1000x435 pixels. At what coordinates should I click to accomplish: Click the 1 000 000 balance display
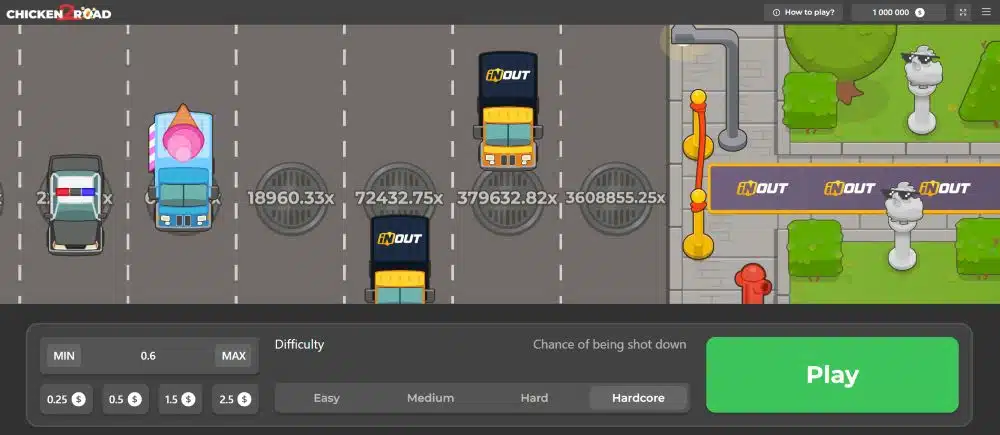click(898, 12)
